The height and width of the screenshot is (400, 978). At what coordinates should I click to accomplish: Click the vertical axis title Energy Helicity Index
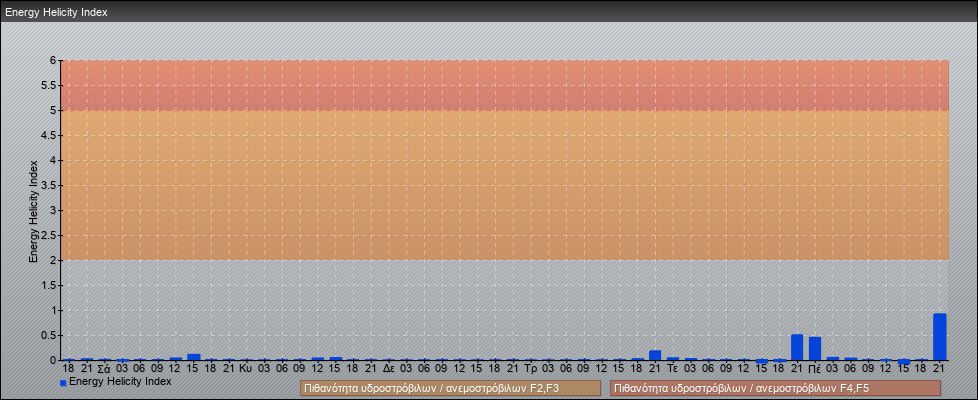34,211
